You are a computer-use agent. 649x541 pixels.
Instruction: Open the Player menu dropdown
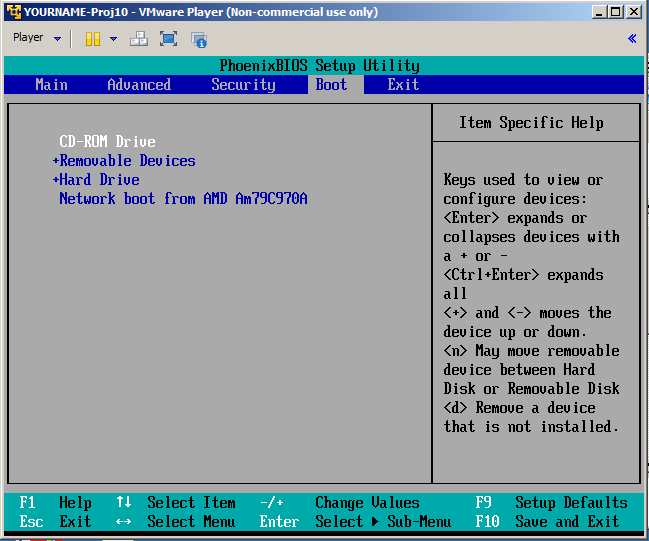tap(36, 38)
